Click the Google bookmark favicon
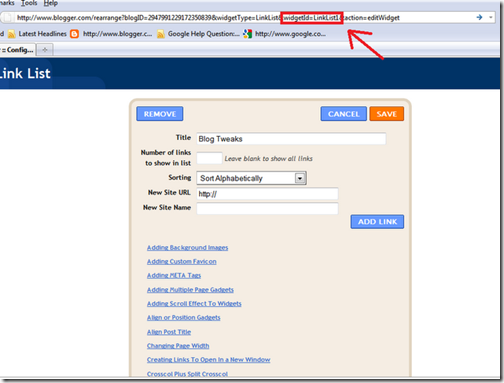Viewport: 504px width, 383px height. 247,34
